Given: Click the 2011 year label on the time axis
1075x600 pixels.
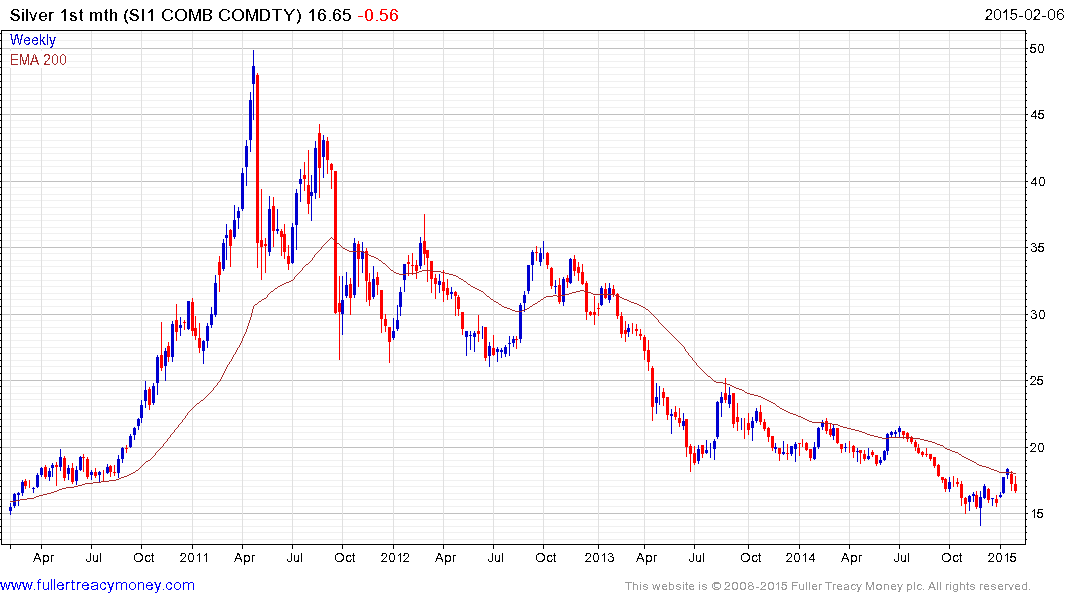Looking at the screenshot, I should (x=194, y=557).
